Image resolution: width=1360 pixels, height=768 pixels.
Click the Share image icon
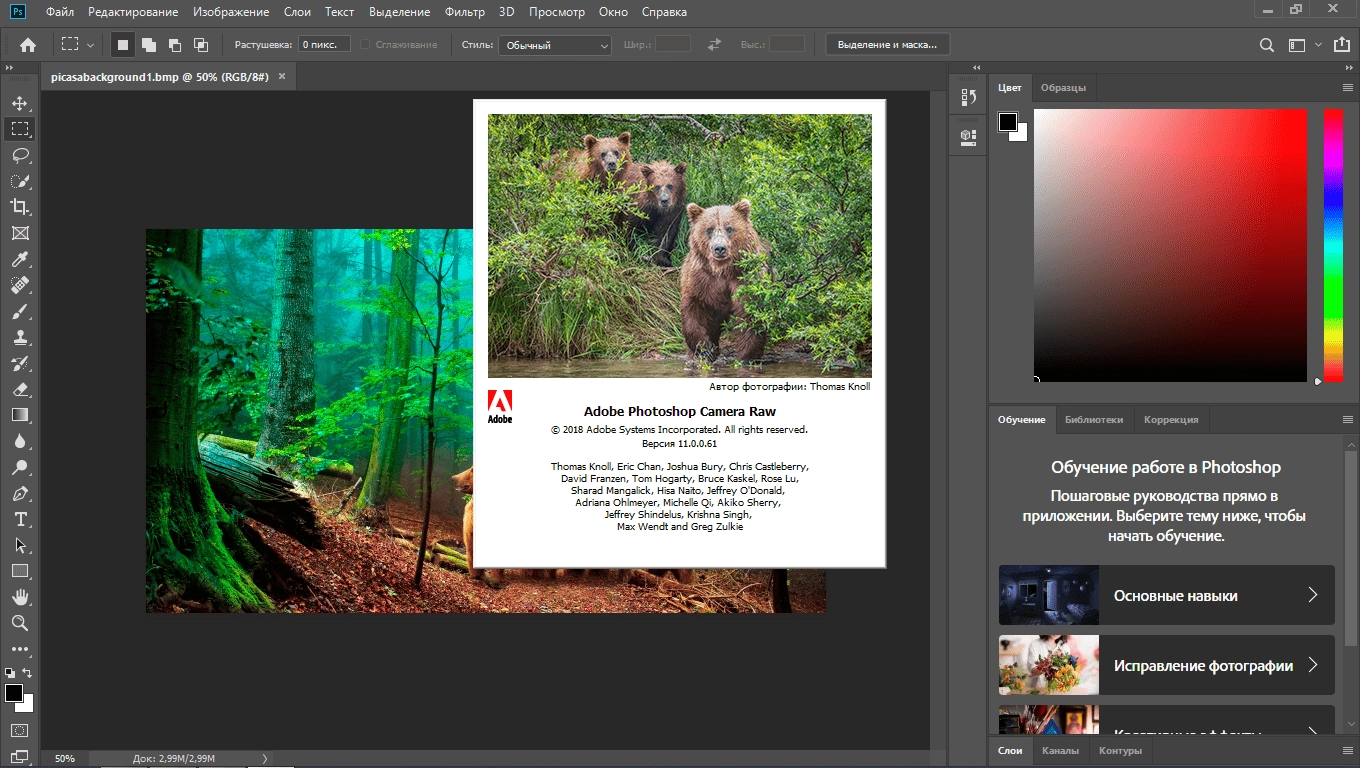(x=1341, y=45)
